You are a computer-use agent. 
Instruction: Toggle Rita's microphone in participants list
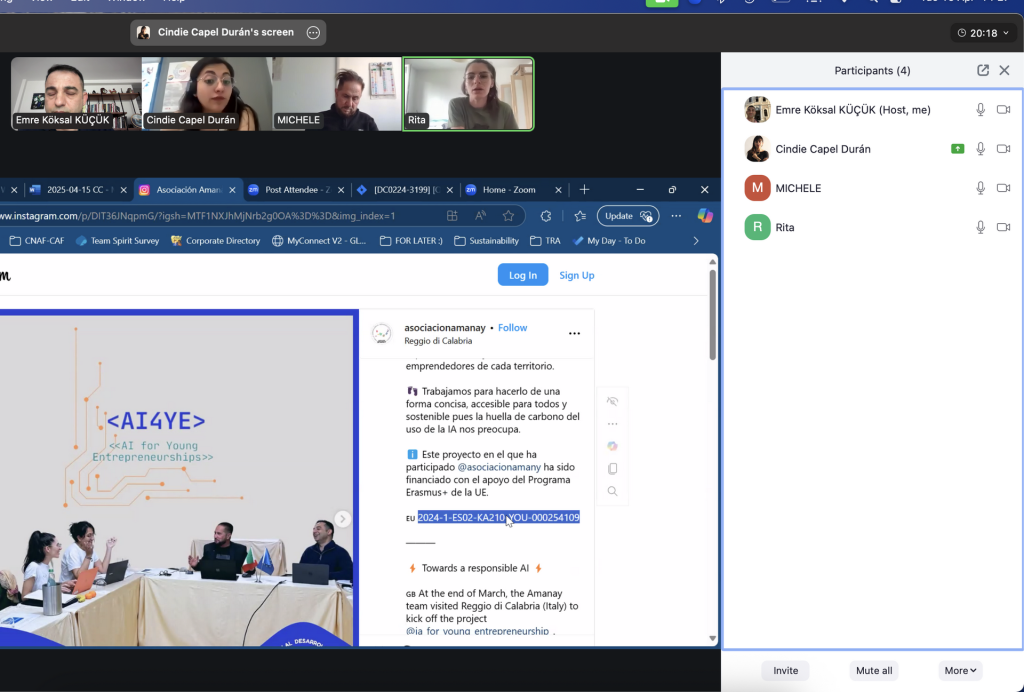tap(980, 227)
